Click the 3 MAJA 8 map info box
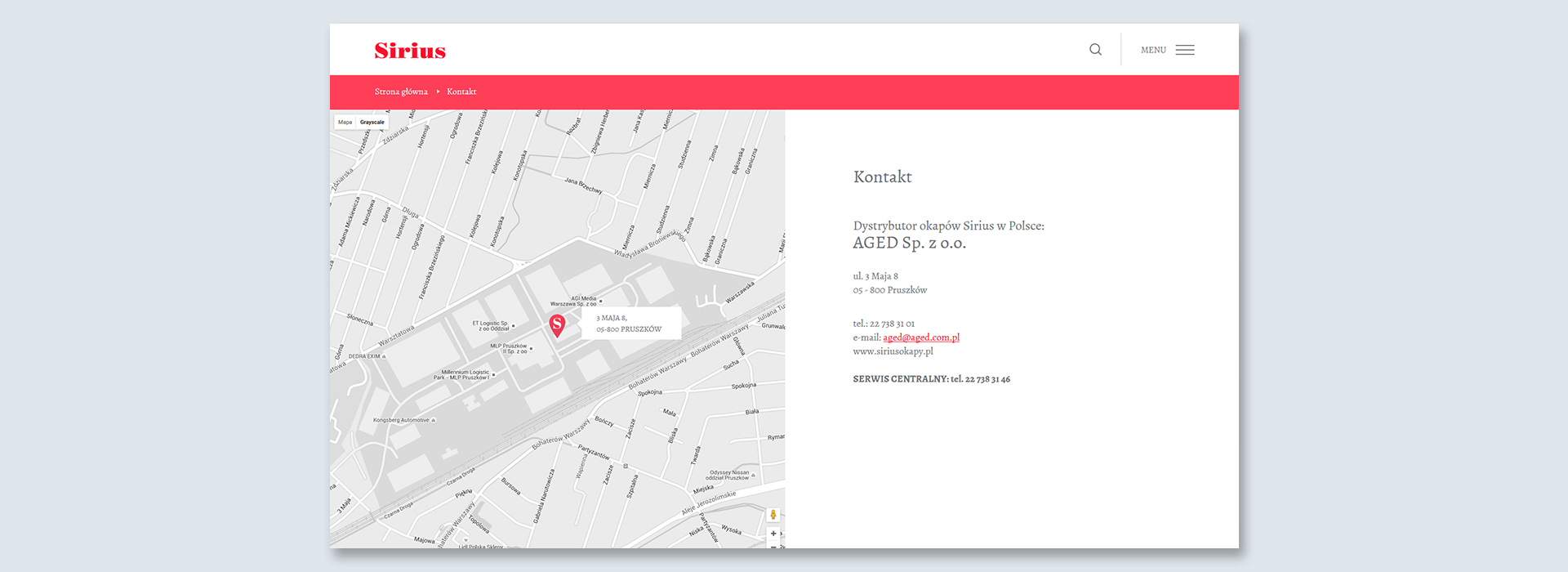Image resolution: width=1568 pixels, height=572 pixels. coord(630,324)
